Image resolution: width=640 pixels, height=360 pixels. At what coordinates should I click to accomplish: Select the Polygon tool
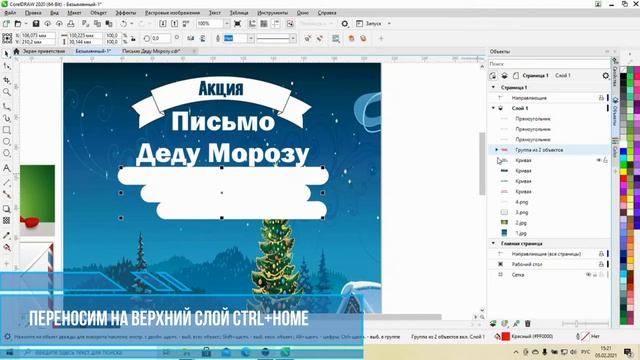coord(7,153)
